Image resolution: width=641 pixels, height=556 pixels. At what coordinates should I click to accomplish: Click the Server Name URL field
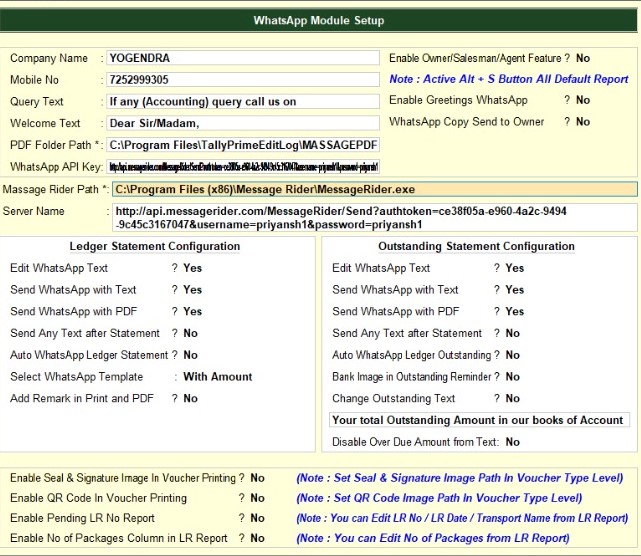click(x=374, y=217)
